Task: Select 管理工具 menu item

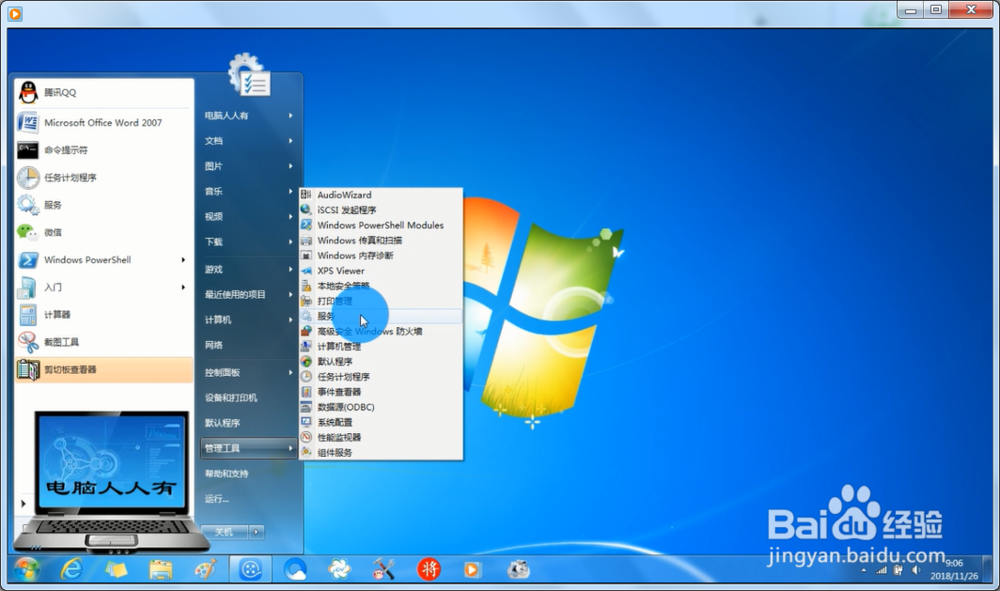Action: [249, 448]
